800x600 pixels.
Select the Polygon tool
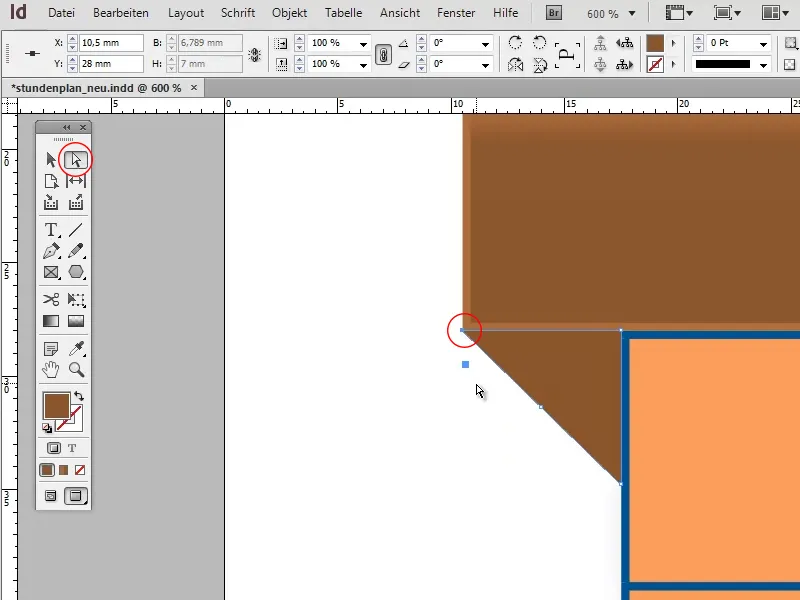(x=76, y=272)
